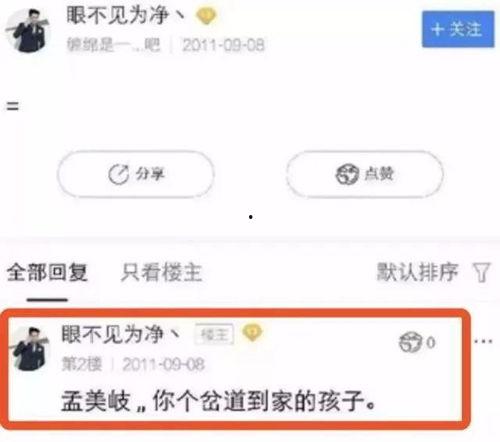Tap the like hand icon in 点赞 button
Viewport: 500px width, 442px height.
pyautogui.click(x=347, y=174)
